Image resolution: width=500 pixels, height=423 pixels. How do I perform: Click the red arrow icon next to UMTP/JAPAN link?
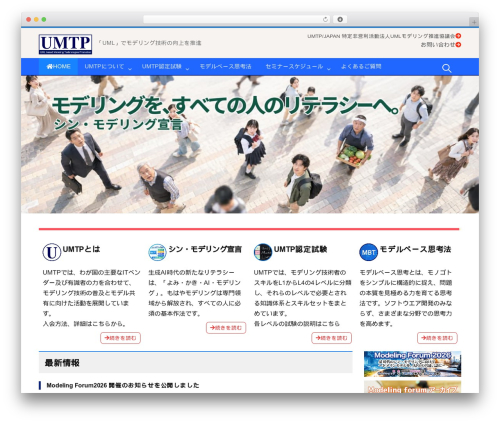pyautogui.click(x=458, y=36)
